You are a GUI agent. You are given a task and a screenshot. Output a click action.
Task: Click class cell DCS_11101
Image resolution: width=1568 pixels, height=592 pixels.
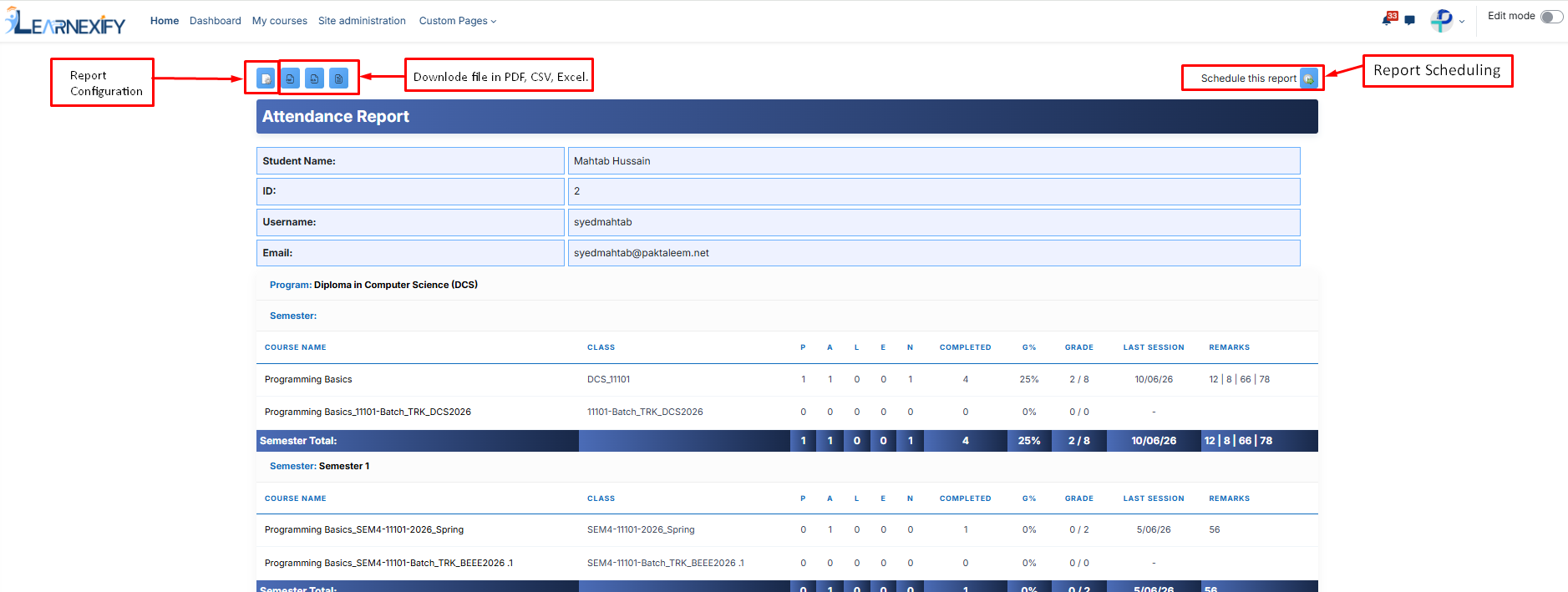pos(609,379)
